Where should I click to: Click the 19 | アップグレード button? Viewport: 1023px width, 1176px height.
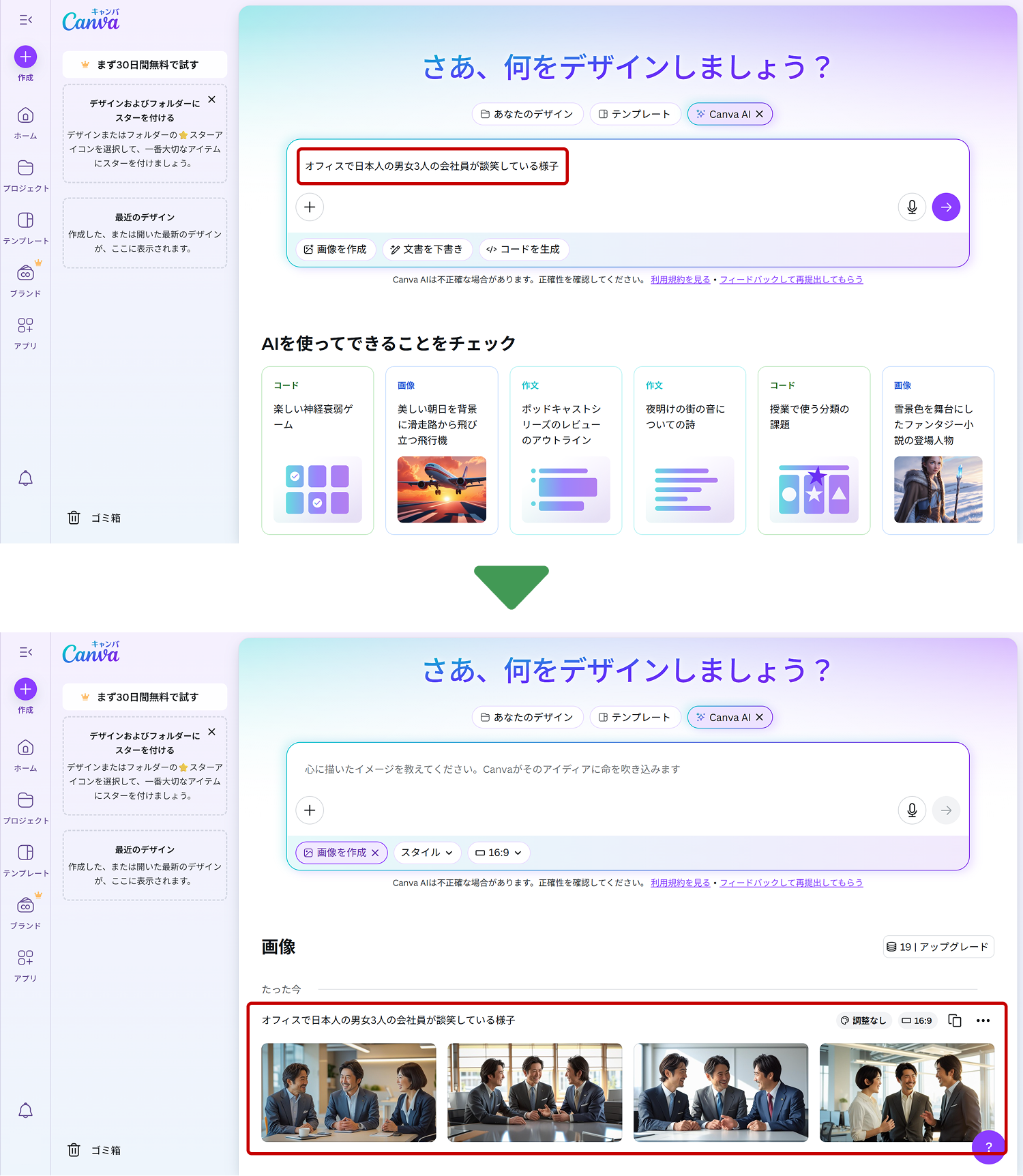pos(938,947)
